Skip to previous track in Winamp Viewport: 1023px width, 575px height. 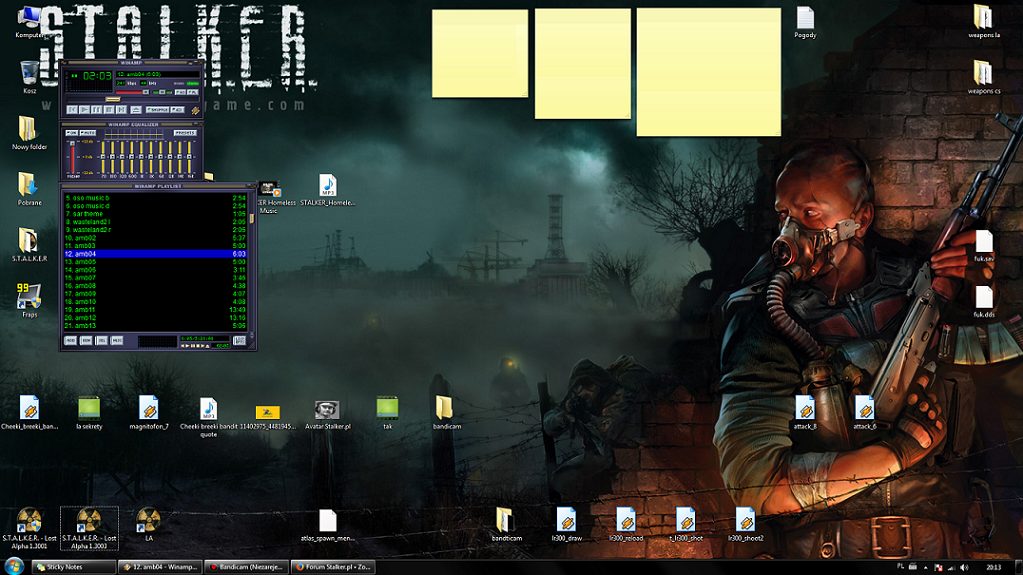(x=72, y=110)
